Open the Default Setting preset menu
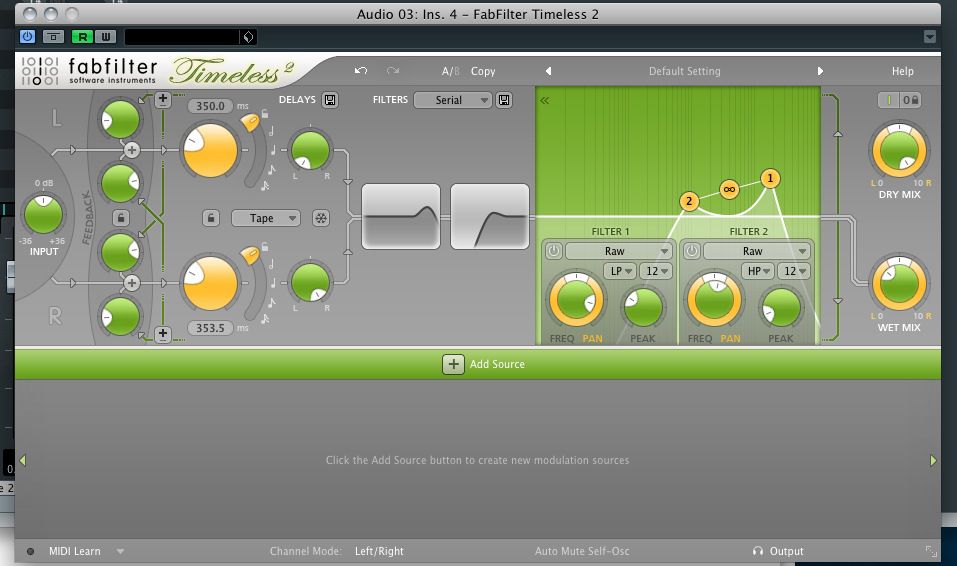This screenshot has width=957, height=566. coord(684,71)
